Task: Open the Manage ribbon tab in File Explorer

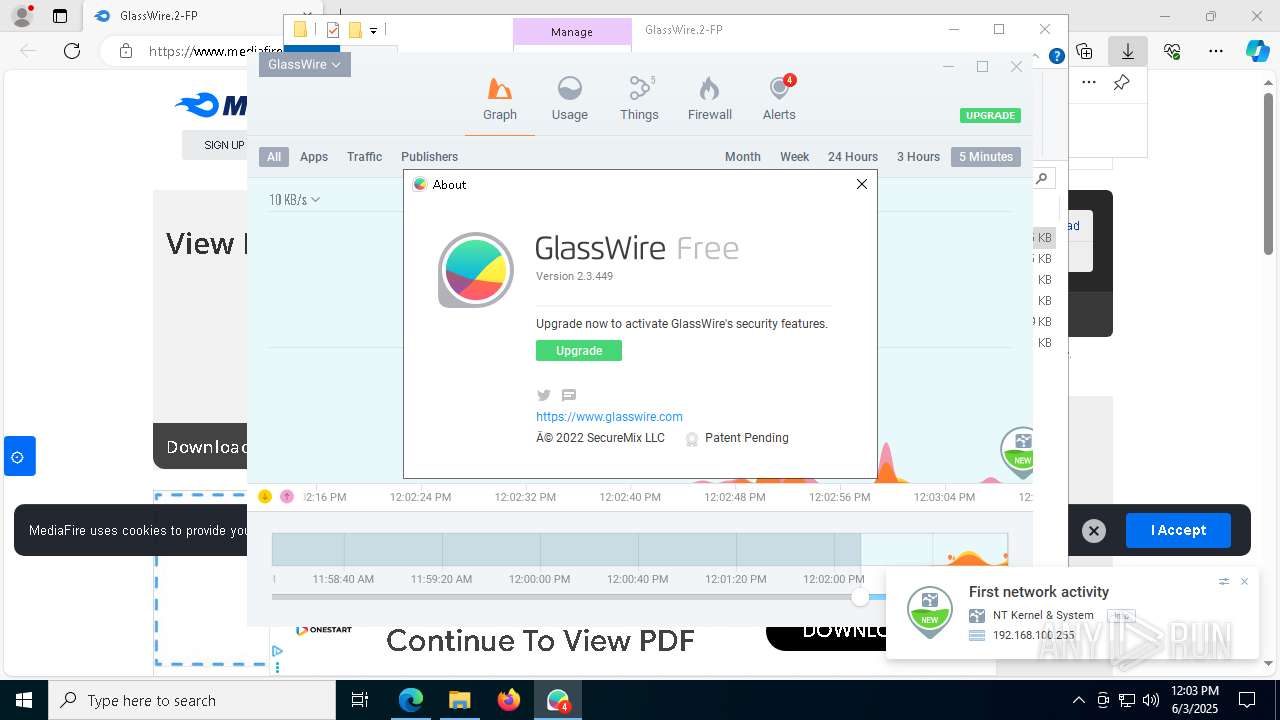Action: 572,32
